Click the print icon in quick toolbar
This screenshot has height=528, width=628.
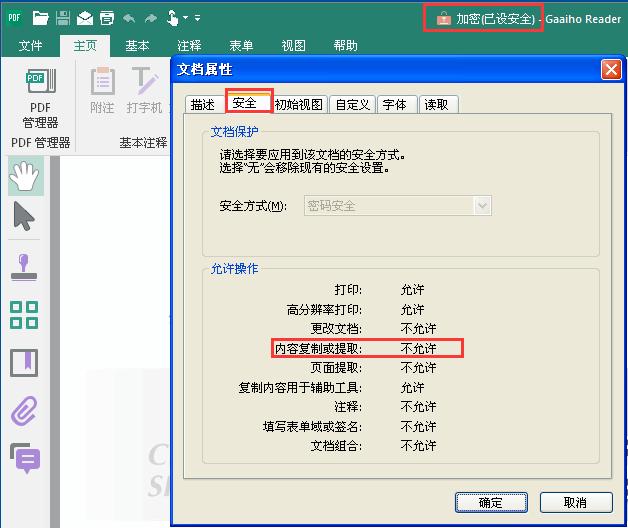click(x=107, y=18)
